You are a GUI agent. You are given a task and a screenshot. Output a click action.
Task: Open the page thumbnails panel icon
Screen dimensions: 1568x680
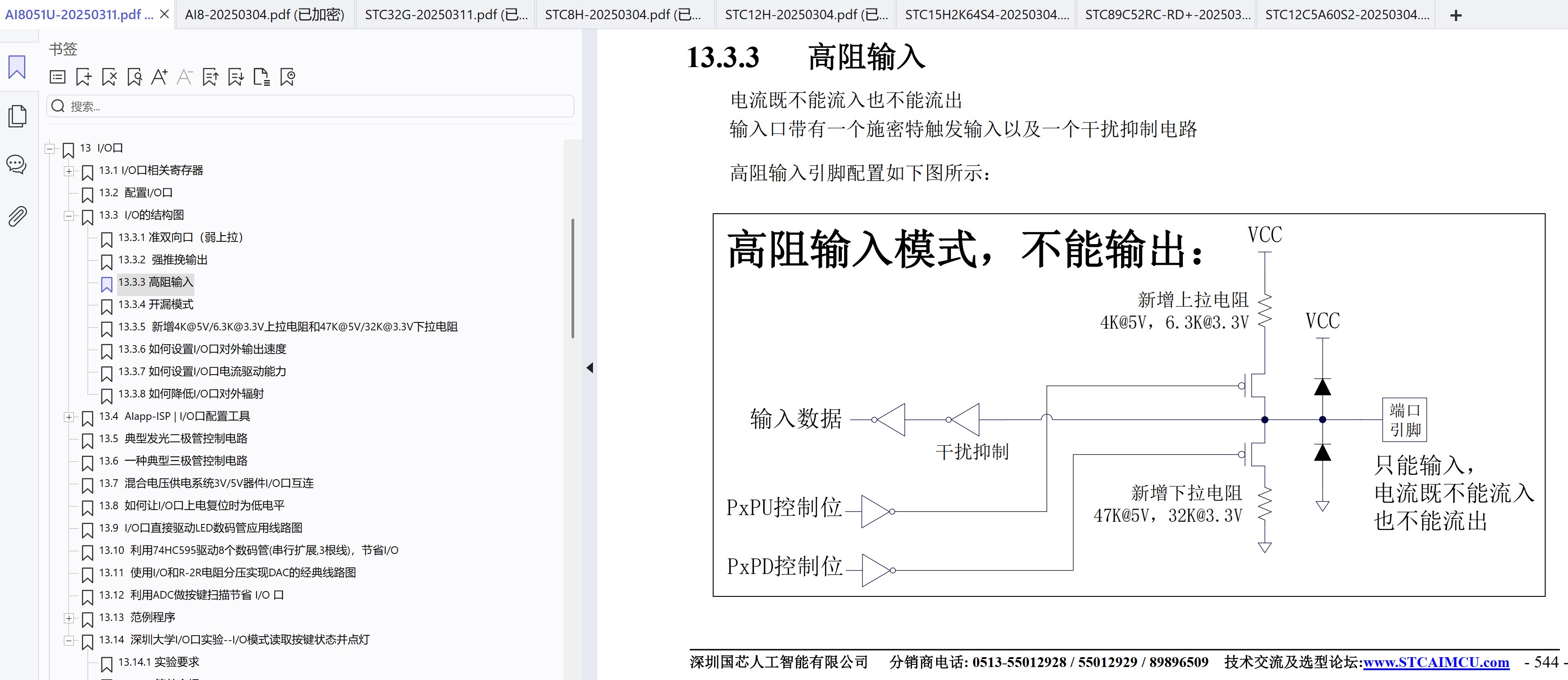pyautogui.click(x=17, y=116)
